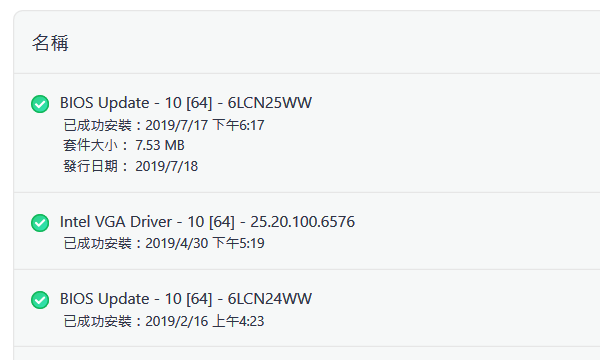Click the install time 2019/2/16 上午4:23
Image resolution: width=600 pixels, height=360 pixels.
205,321
